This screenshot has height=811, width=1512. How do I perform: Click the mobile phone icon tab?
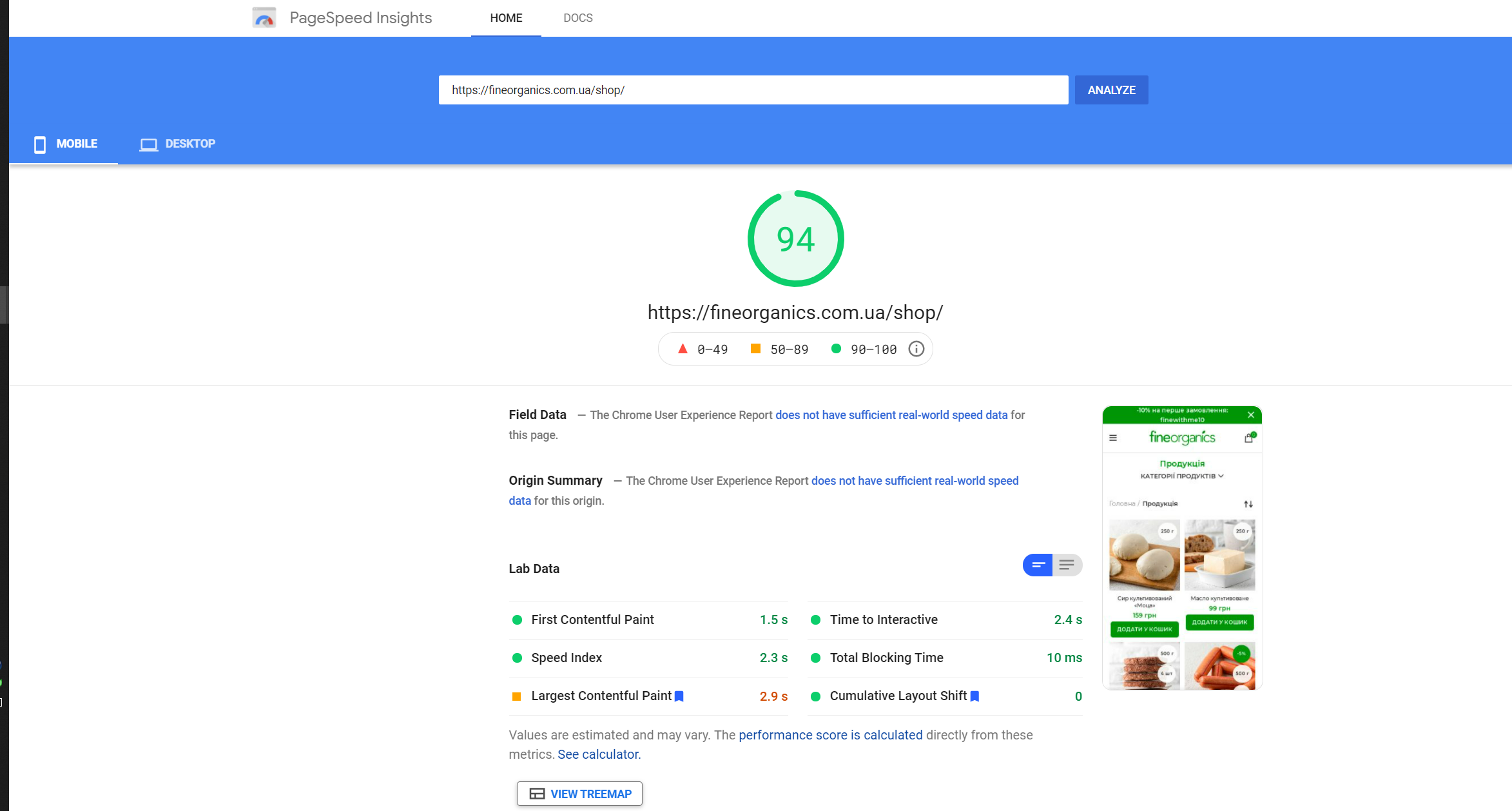(x=40, y=144)
